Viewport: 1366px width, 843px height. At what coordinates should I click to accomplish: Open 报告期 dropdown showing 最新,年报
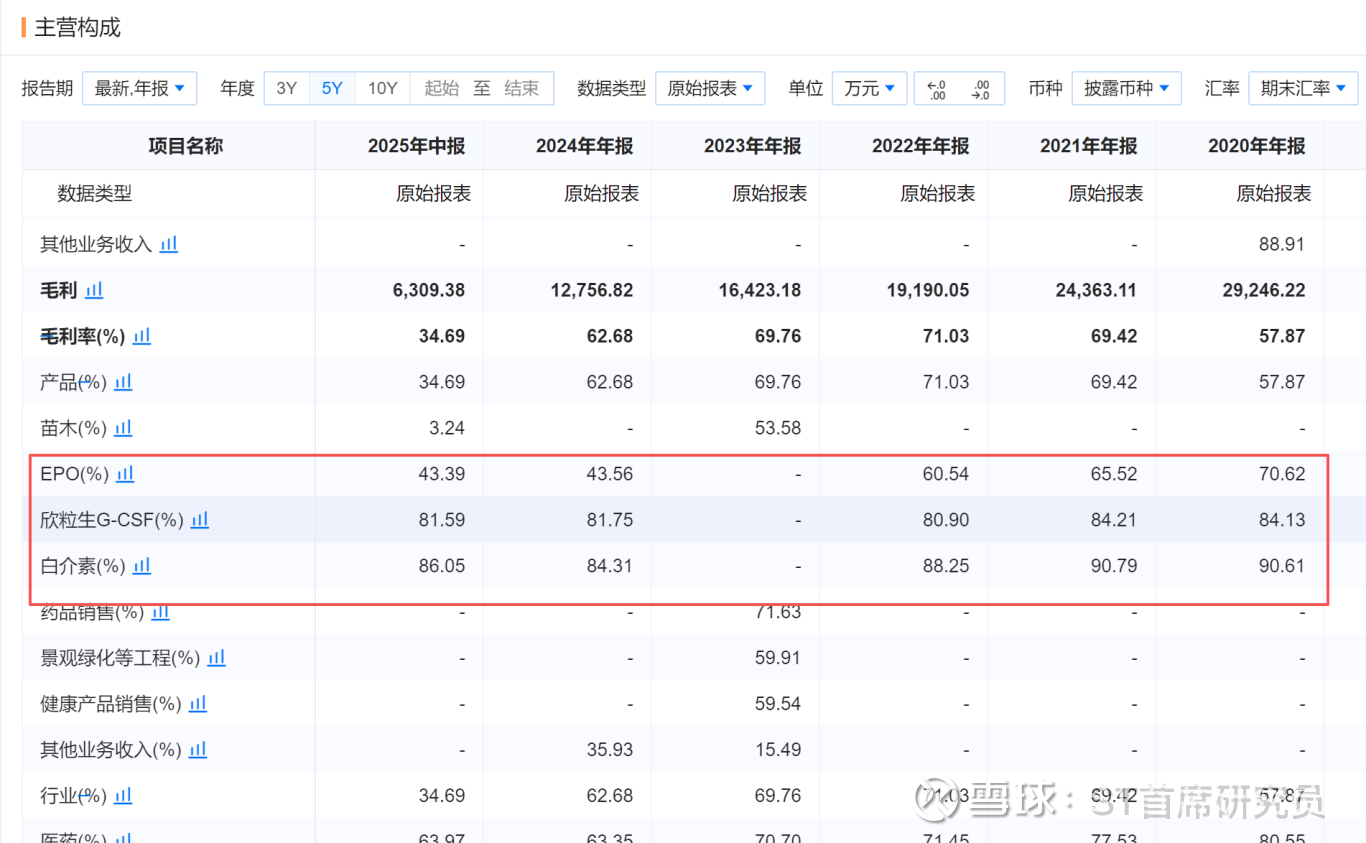point(139,89)
